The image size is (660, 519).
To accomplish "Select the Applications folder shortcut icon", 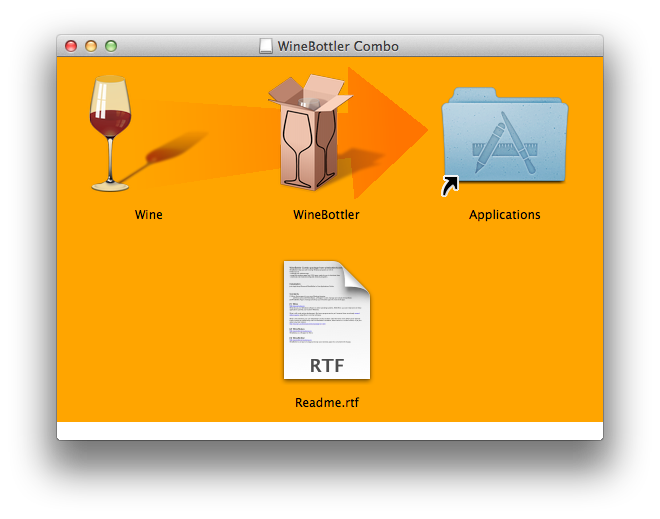I will click(x=505, y=135).
